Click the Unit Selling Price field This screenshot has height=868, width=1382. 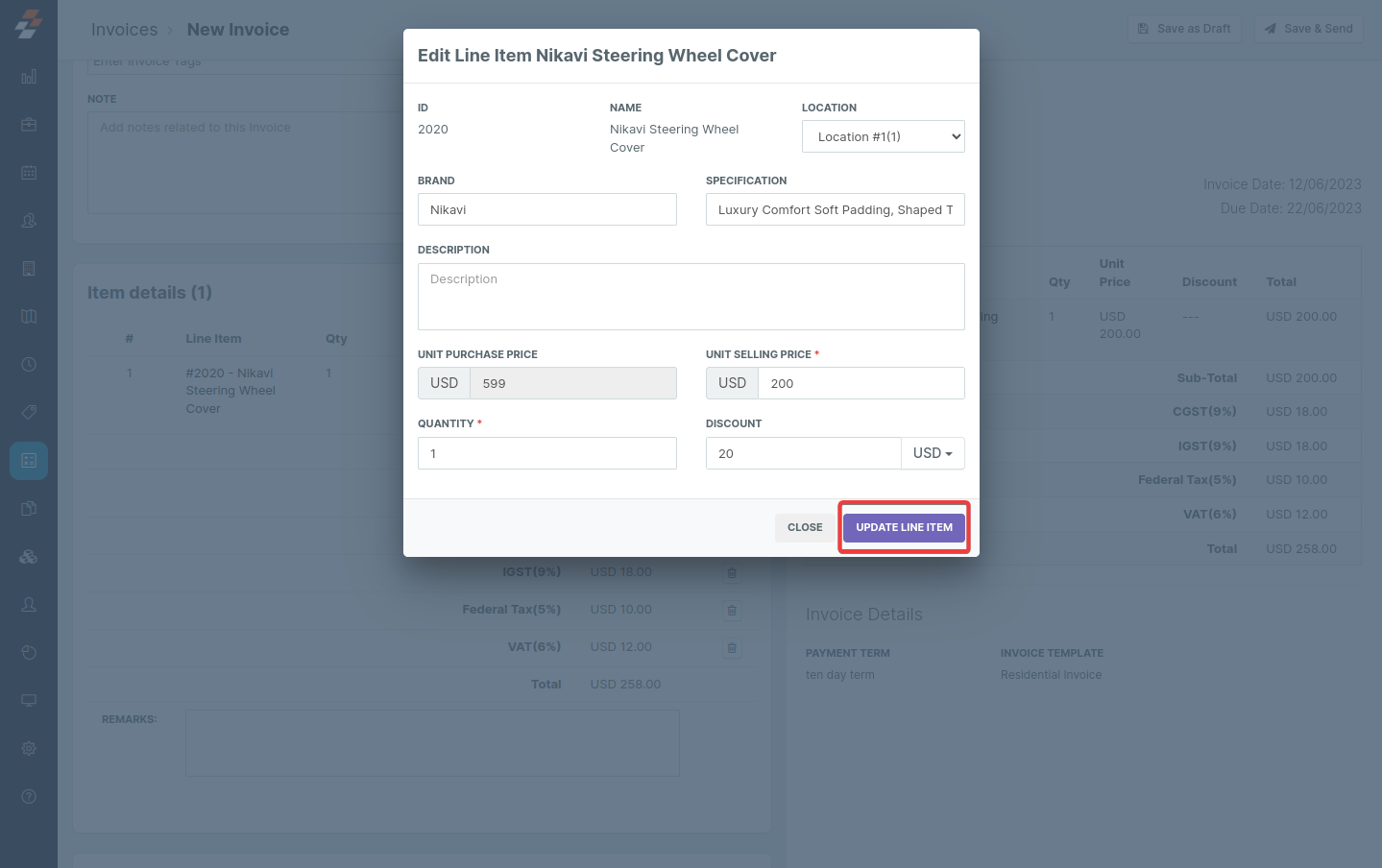[861, 383]
